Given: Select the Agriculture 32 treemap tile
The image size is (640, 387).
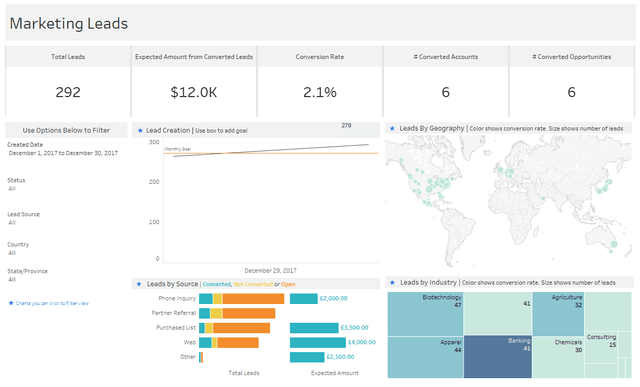Looking at the screenshot, I should coord(558,314).
